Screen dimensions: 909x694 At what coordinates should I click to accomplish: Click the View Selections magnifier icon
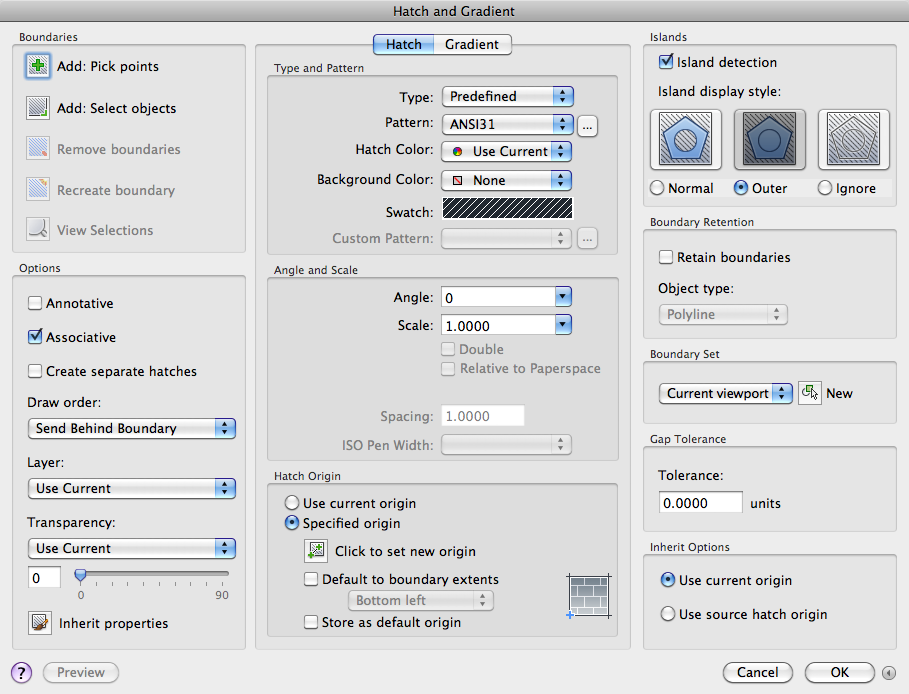tap(38, 229)
